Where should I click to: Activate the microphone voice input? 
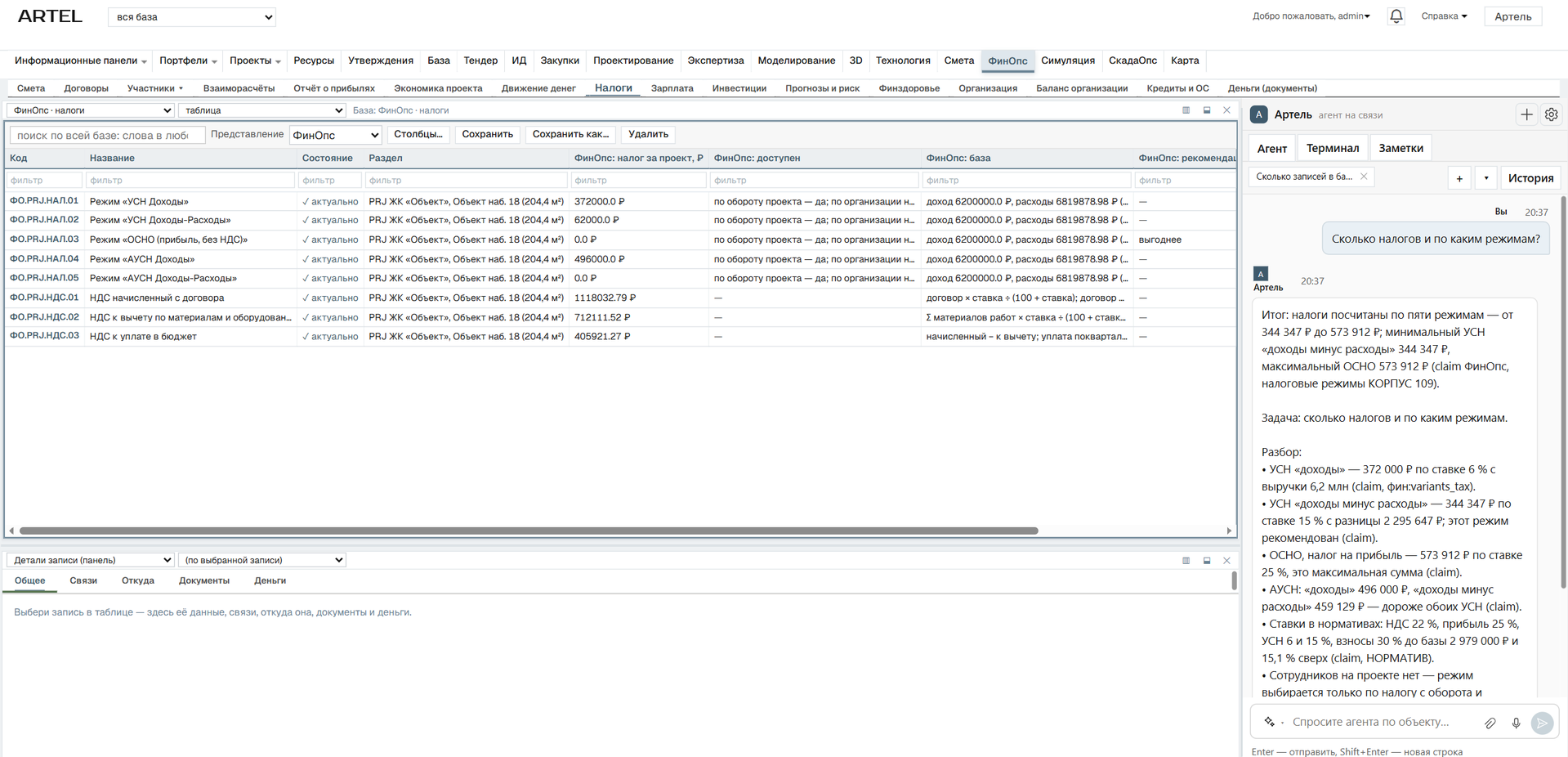click(x=1516, y=723)
